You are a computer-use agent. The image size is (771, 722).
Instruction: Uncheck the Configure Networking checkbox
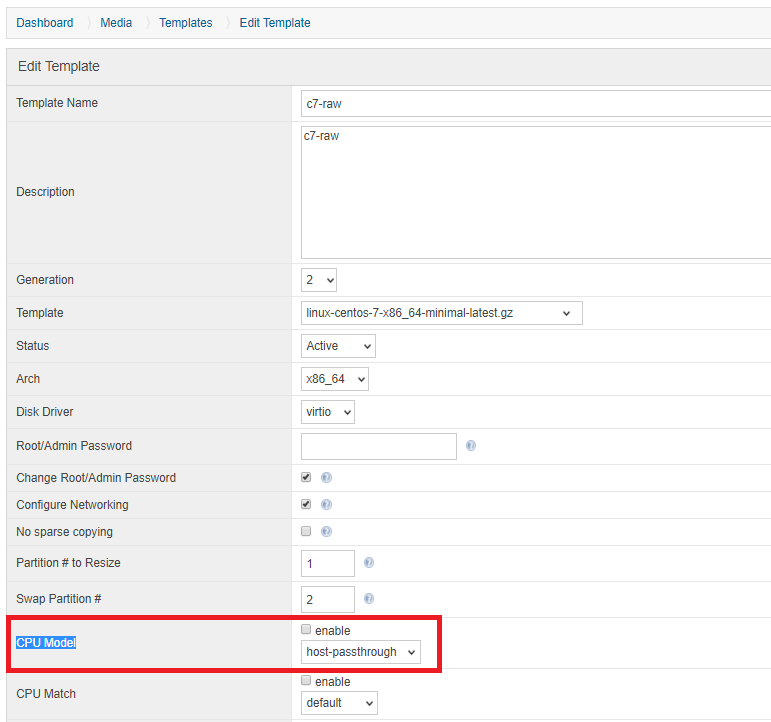pyautogui.click(x=306, y=505)
